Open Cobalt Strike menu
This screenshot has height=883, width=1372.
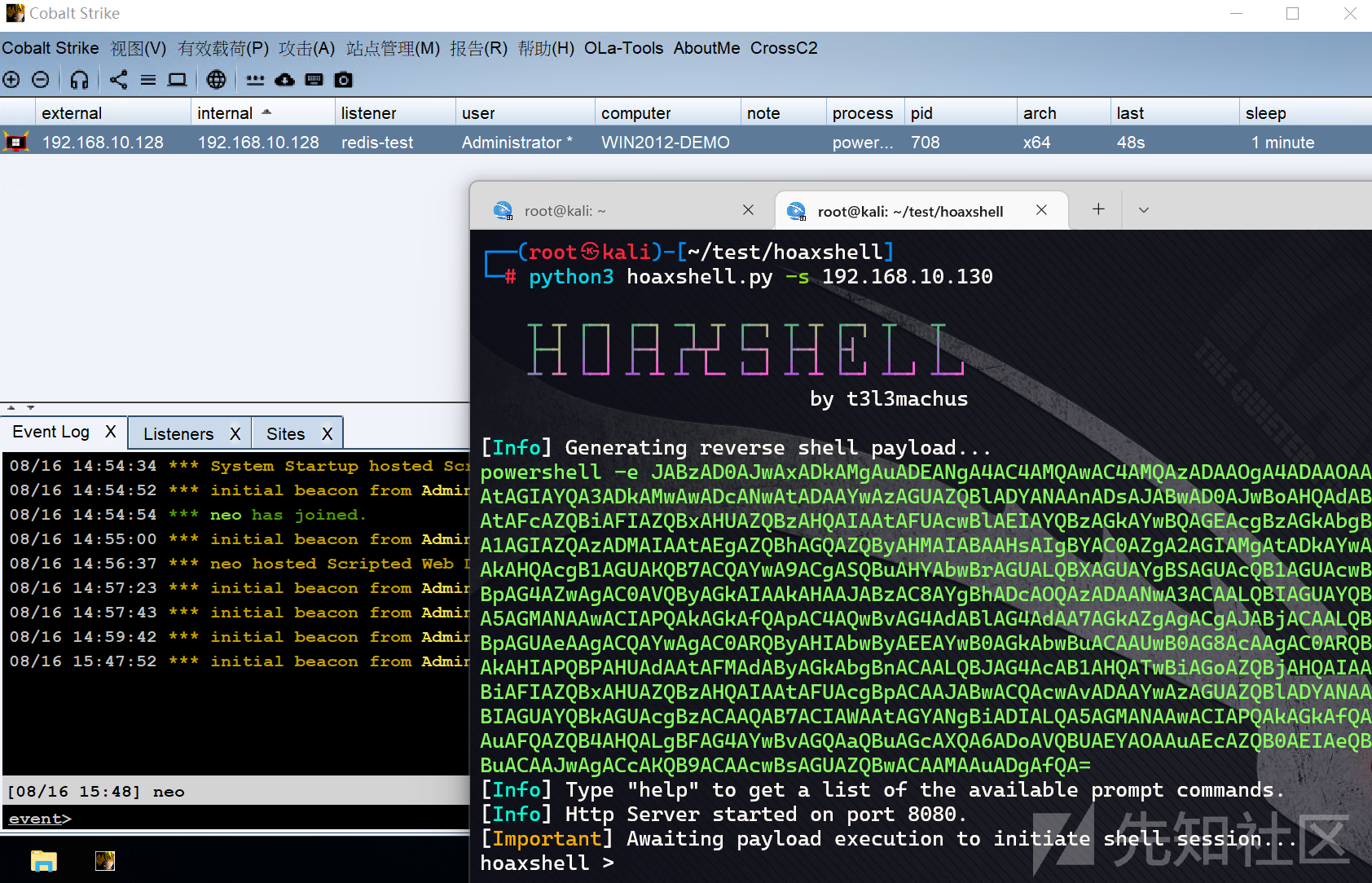point(51,48)
